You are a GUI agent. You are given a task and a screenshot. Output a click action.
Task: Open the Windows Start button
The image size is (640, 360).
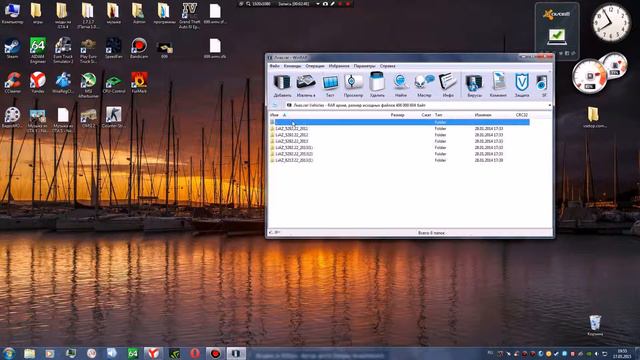pos(9,353)
